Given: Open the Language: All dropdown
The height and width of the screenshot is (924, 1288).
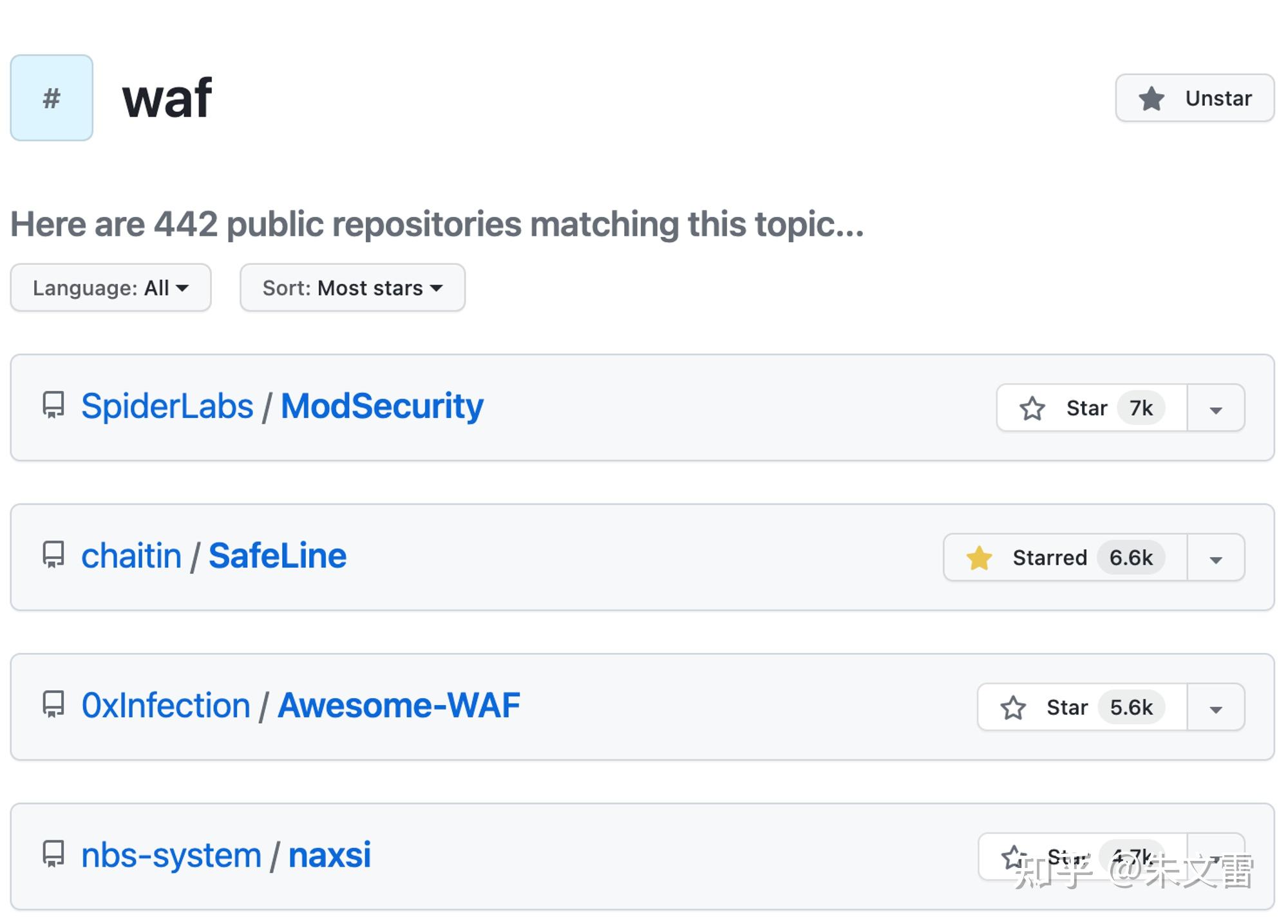Looking at the screenshot, I should (110, 288).
